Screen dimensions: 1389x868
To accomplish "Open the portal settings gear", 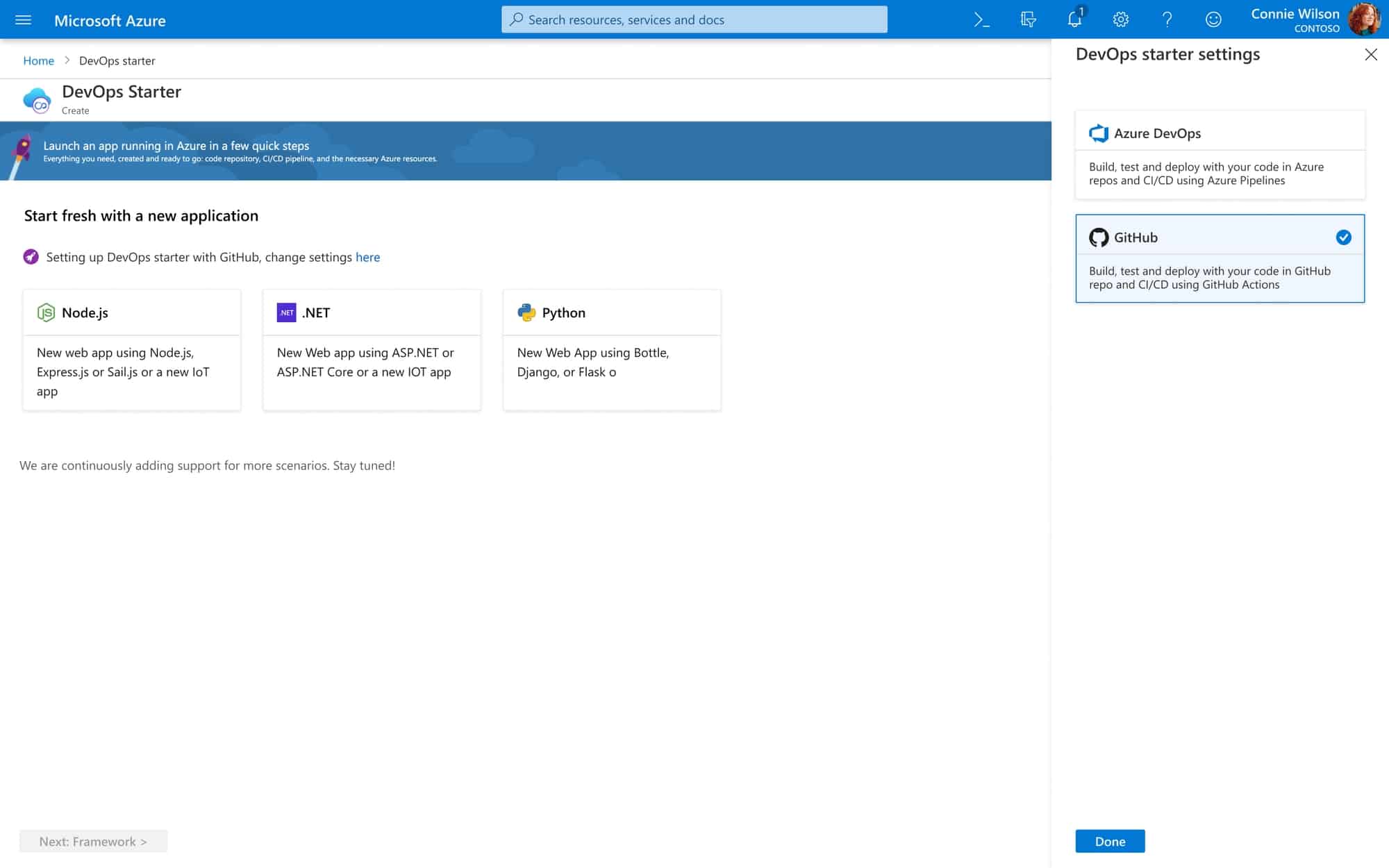I will [1121, 19].
